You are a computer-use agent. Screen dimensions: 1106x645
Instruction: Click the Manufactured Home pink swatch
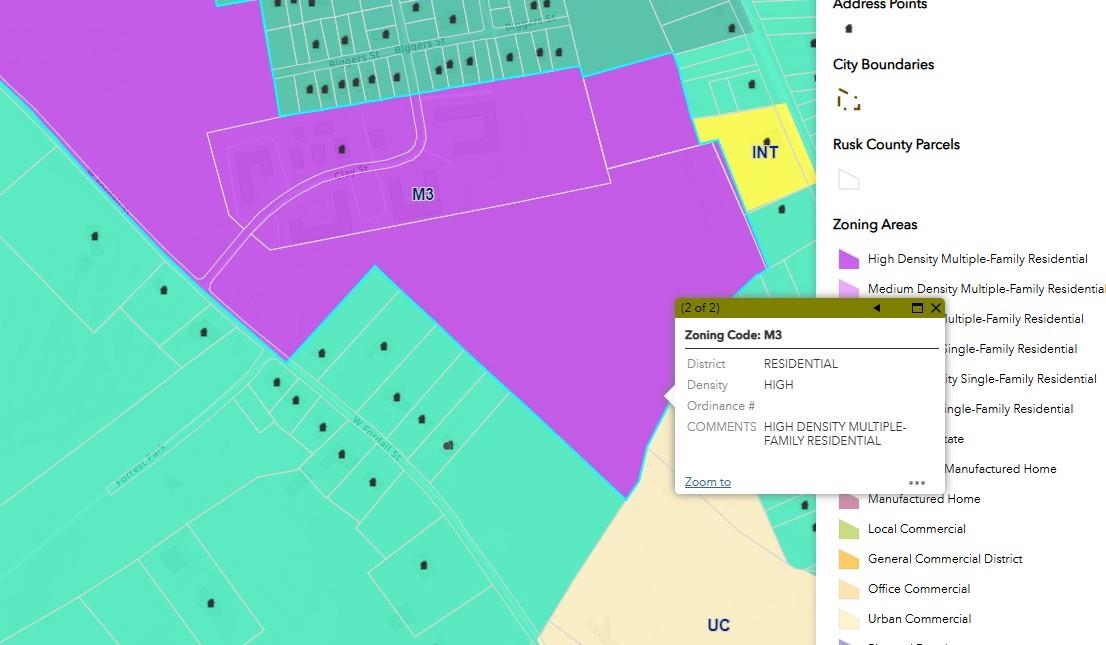pyautogui.click(x=848, y=499)
